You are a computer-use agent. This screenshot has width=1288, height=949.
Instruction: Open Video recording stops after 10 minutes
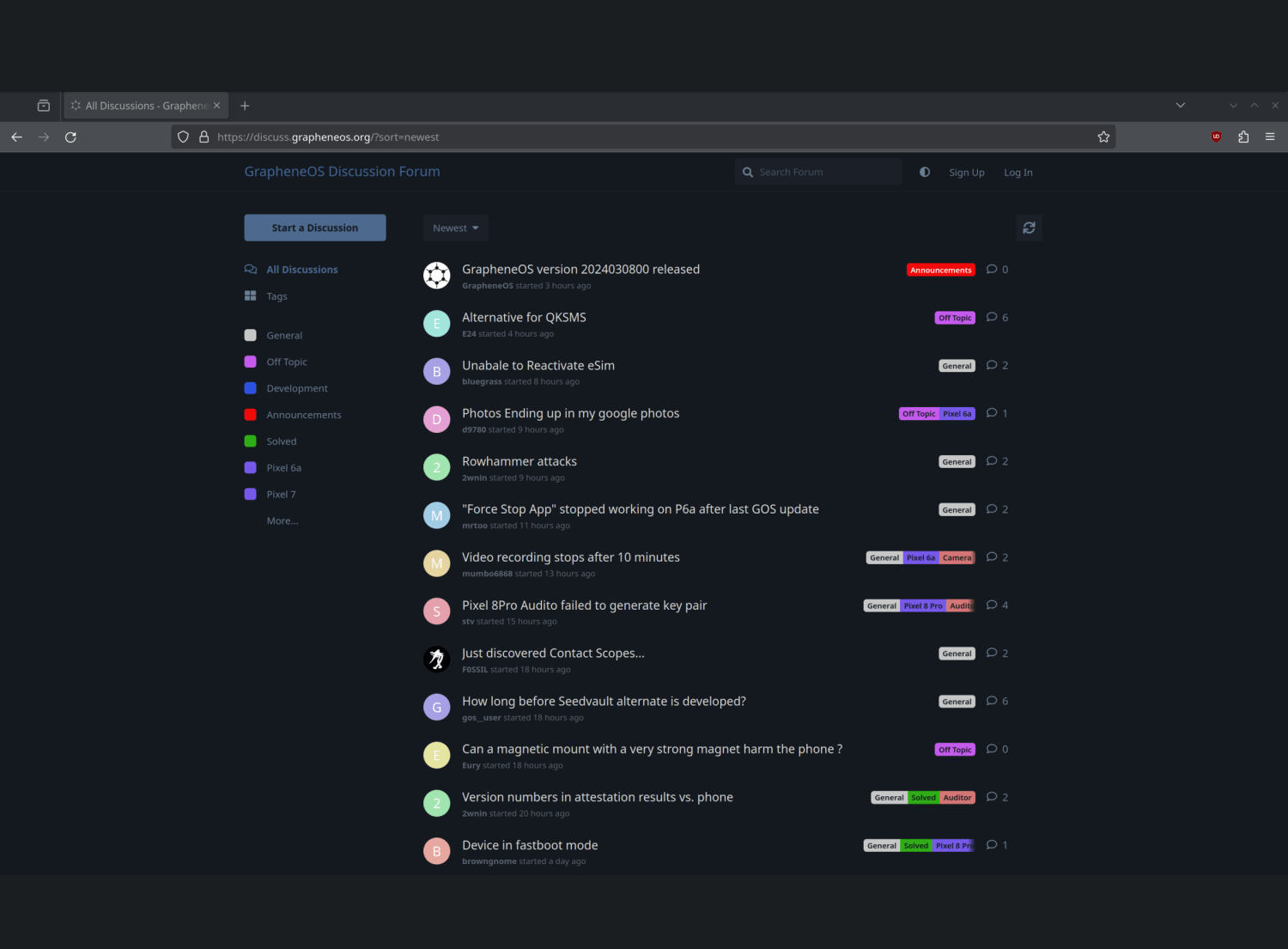(571, 557)
